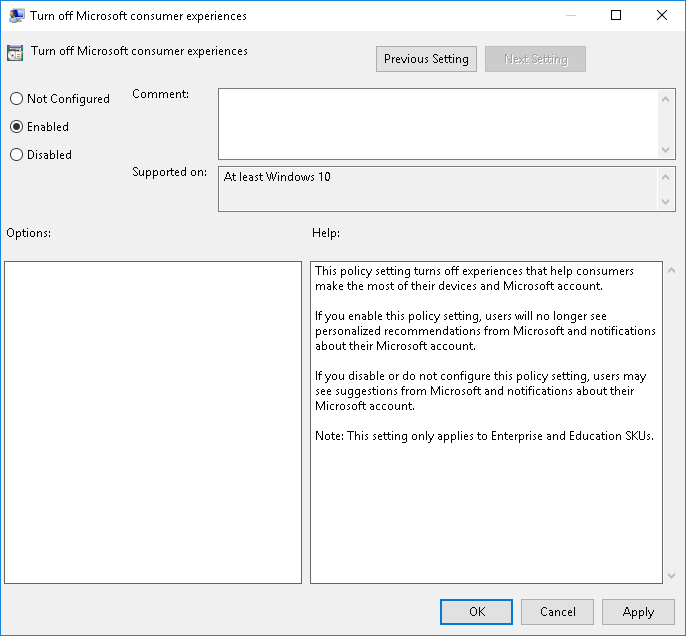This screenshot has height=636, width=686.
Task: Set the policy to Disabled
Action: (x=16, y=155)
